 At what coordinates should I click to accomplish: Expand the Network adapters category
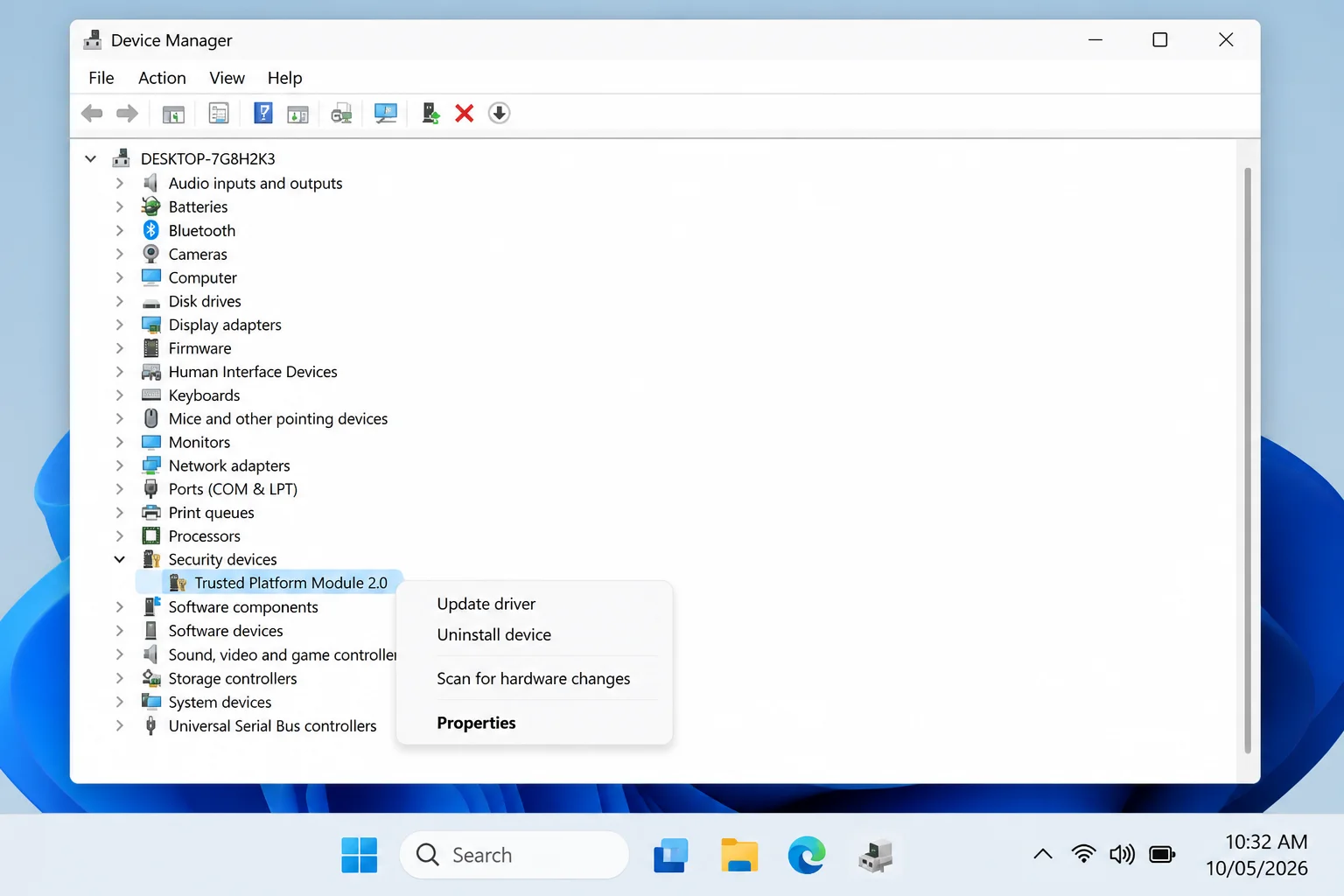click(120, 465)
